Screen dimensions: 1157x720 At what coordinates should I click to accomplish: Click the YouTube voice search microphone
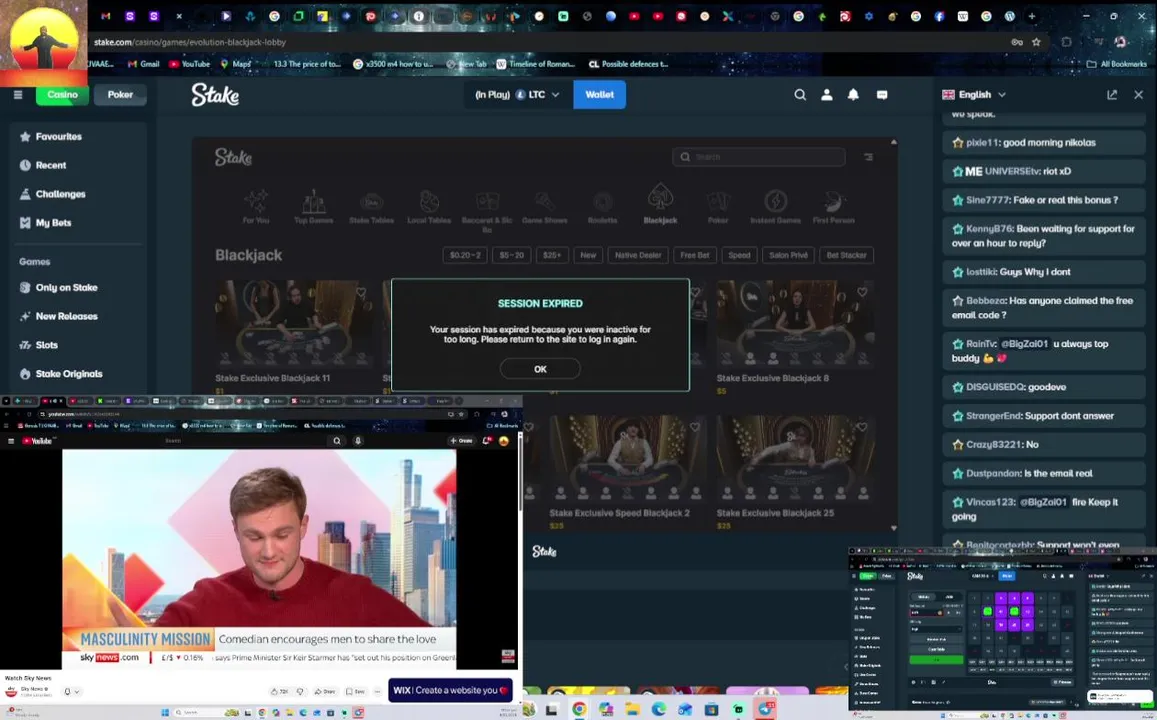click(358, 440)
